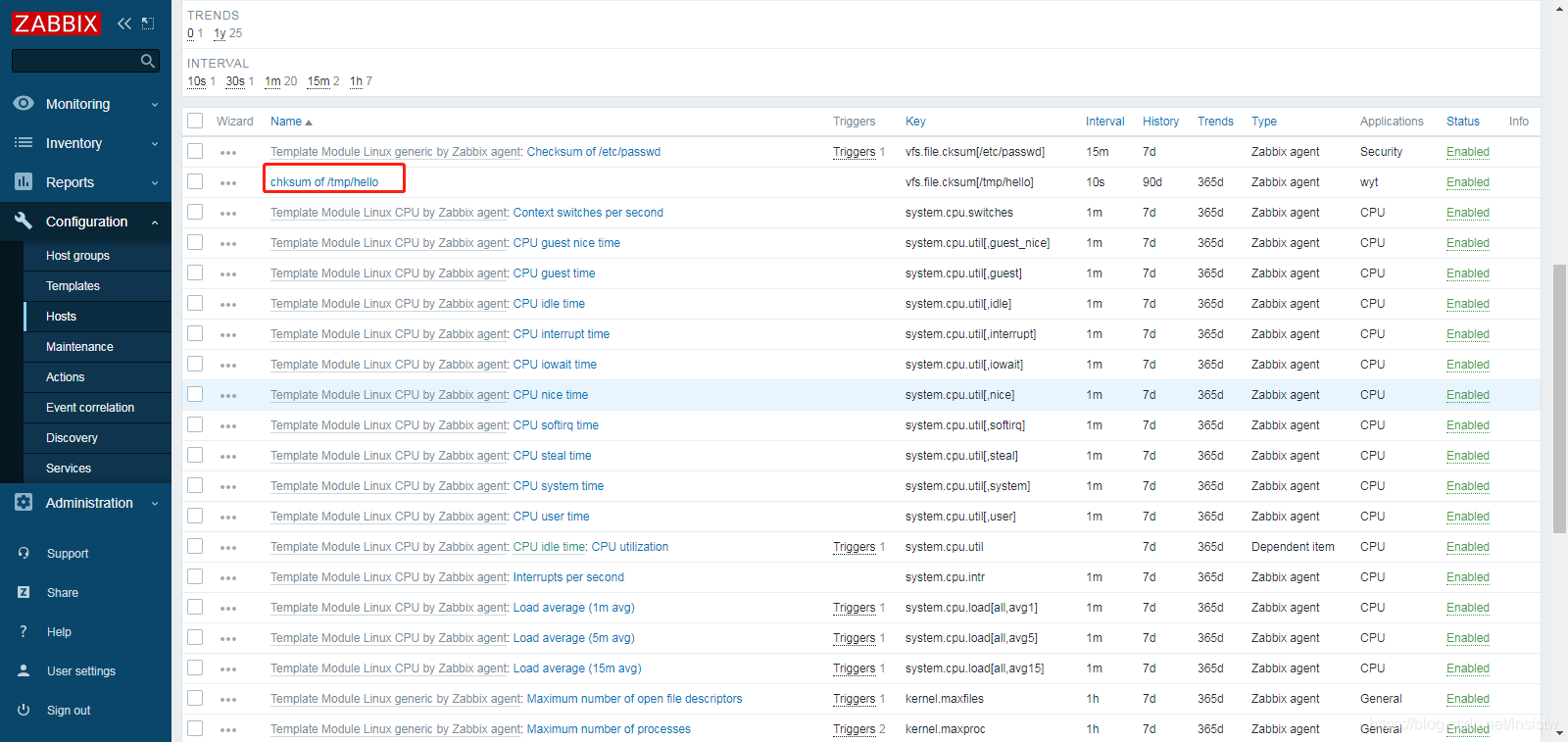
Task: Click the Share Z icon
Action: [24, 592]
